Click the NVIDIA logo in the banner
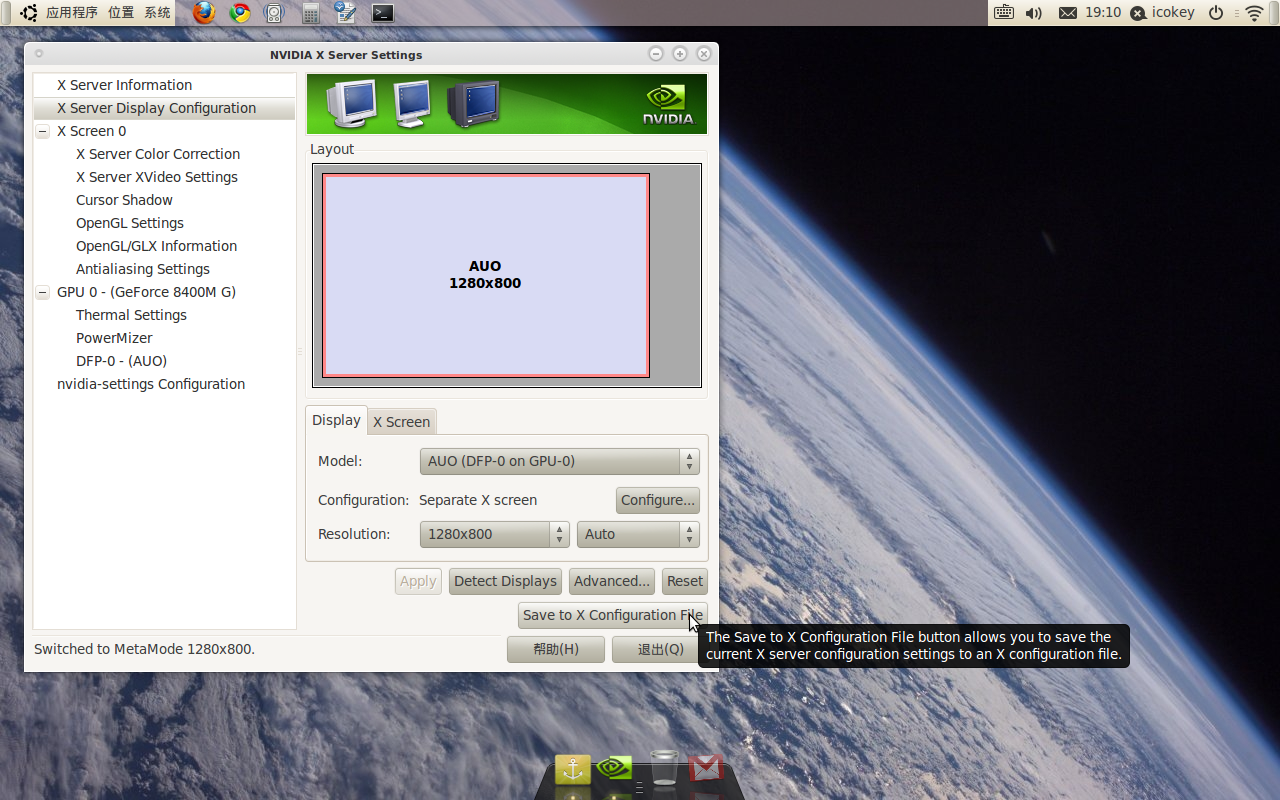 [668, 104]
